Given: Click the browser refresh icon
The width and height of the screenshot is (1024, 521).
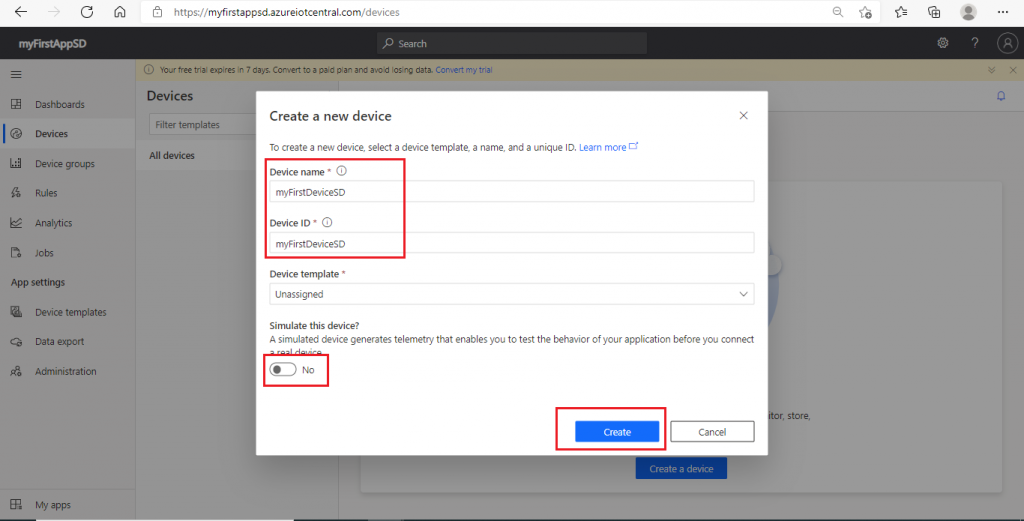Looking at the screenshot, I should pyautogui.click(x=86, y=12).
